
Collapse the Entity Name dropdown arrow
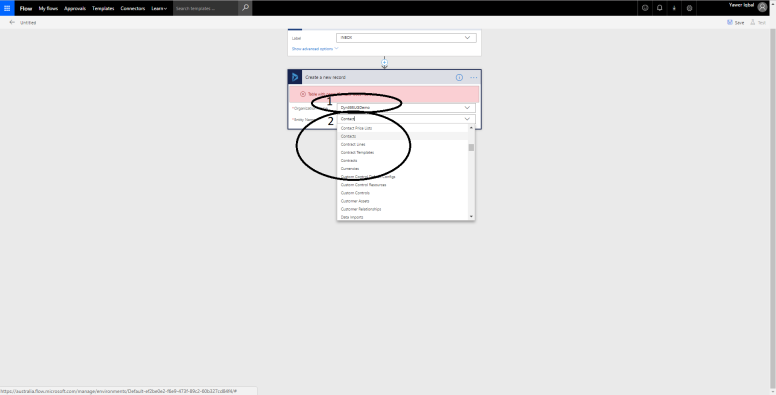[x=467, y=119]
